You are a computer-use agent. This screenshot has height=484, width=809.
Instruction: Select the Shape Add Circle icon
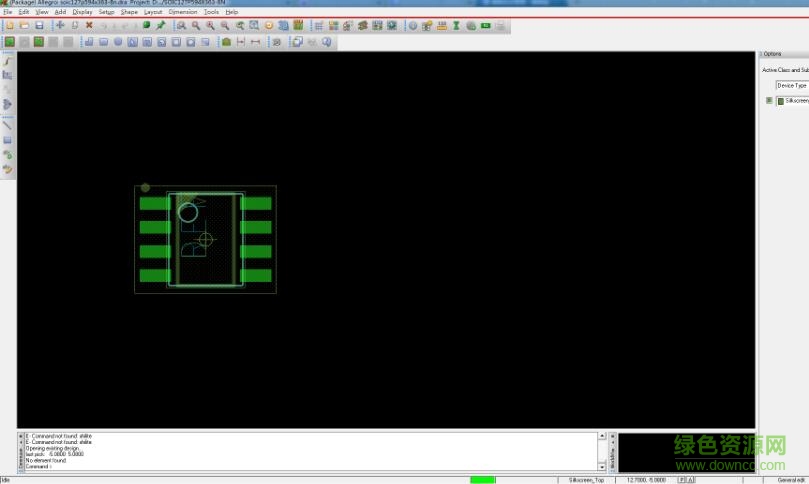point(118,42)
